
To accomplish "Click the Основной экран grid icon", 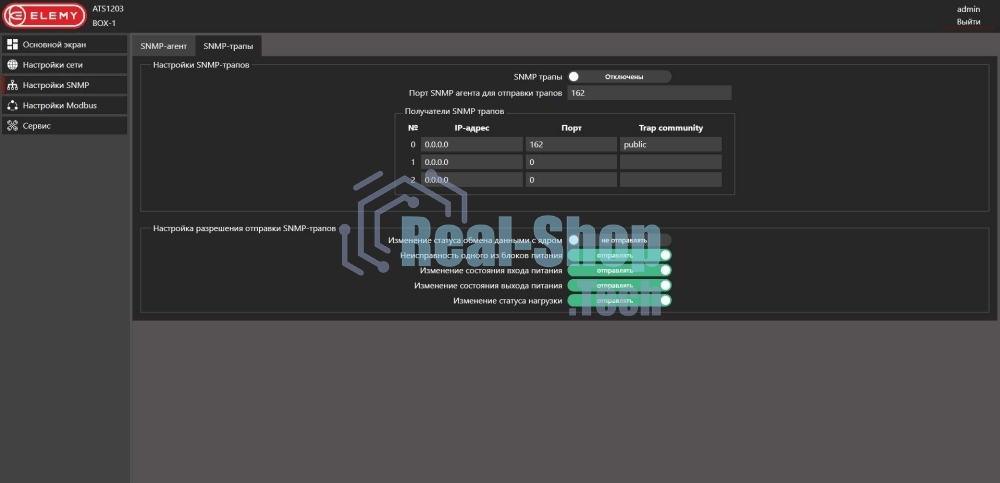I will point(13,44).
